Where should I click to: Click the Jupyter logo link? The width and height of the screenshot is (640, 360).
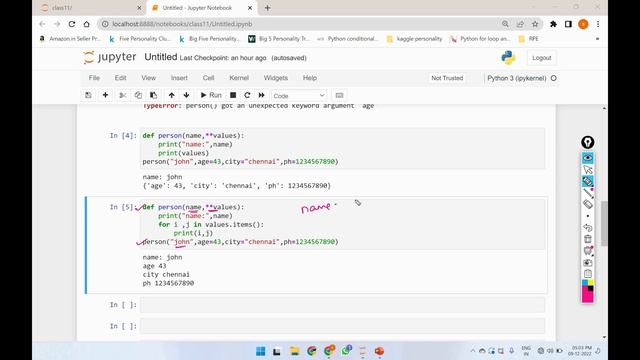109,58
